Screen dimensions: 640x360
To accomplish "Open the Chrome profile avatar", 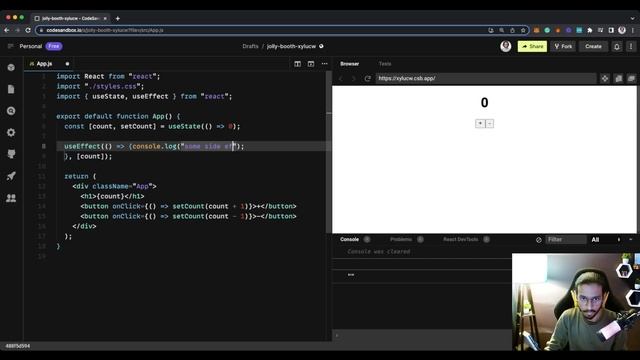I will (x=622, y=30).
